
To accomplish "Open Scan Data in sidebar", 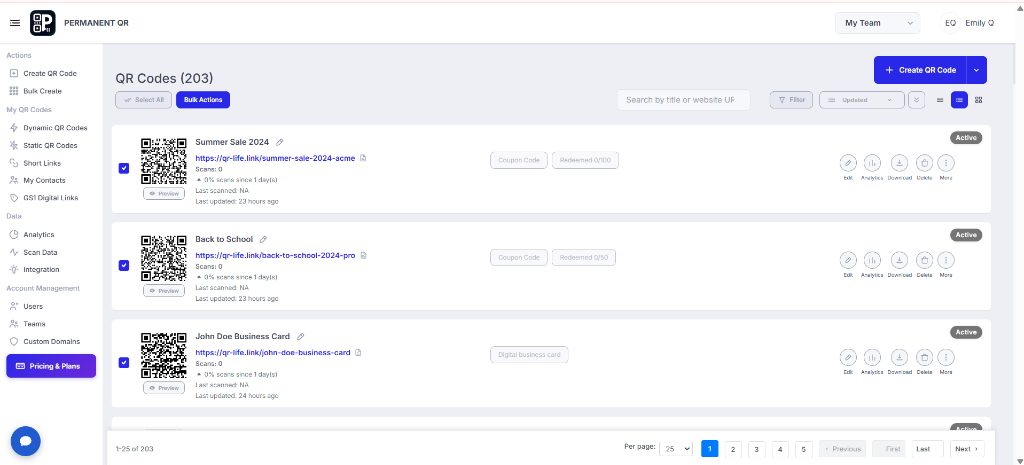I will point(34,252).
